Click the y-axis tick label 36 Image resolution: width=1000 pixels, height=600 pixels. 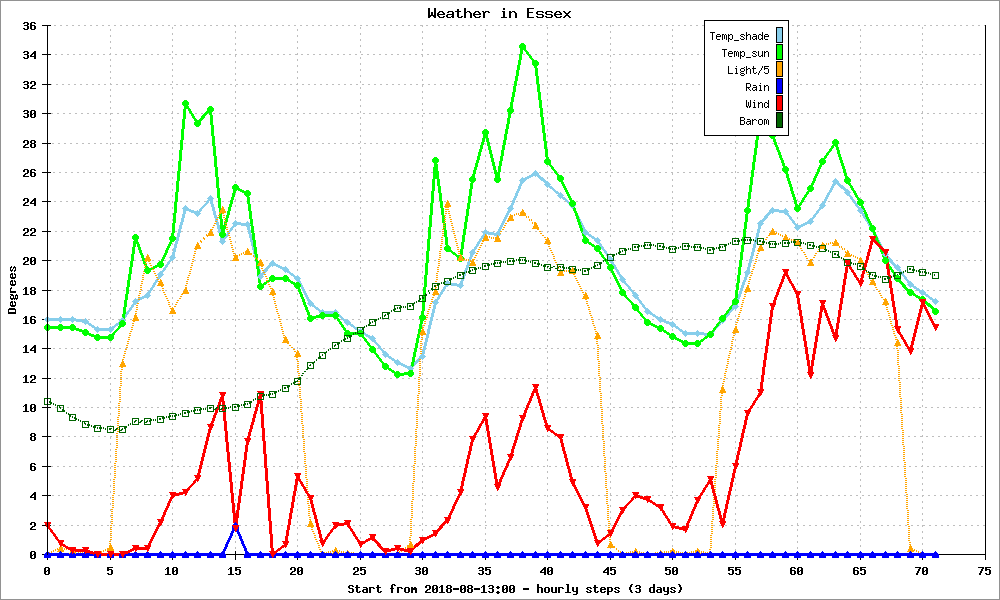29,26
